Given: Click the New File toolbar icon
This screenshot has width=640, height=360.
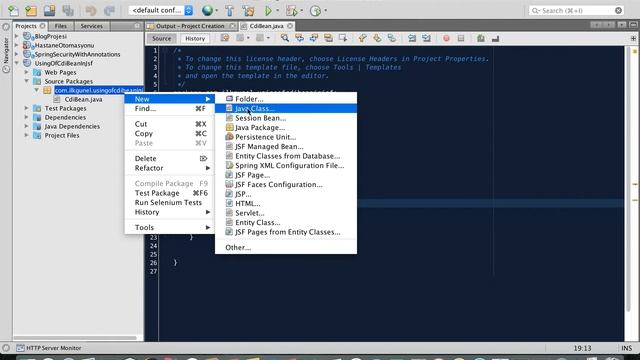Looking at the screenshot, I should pyautogui.click(x=13, y=11).
